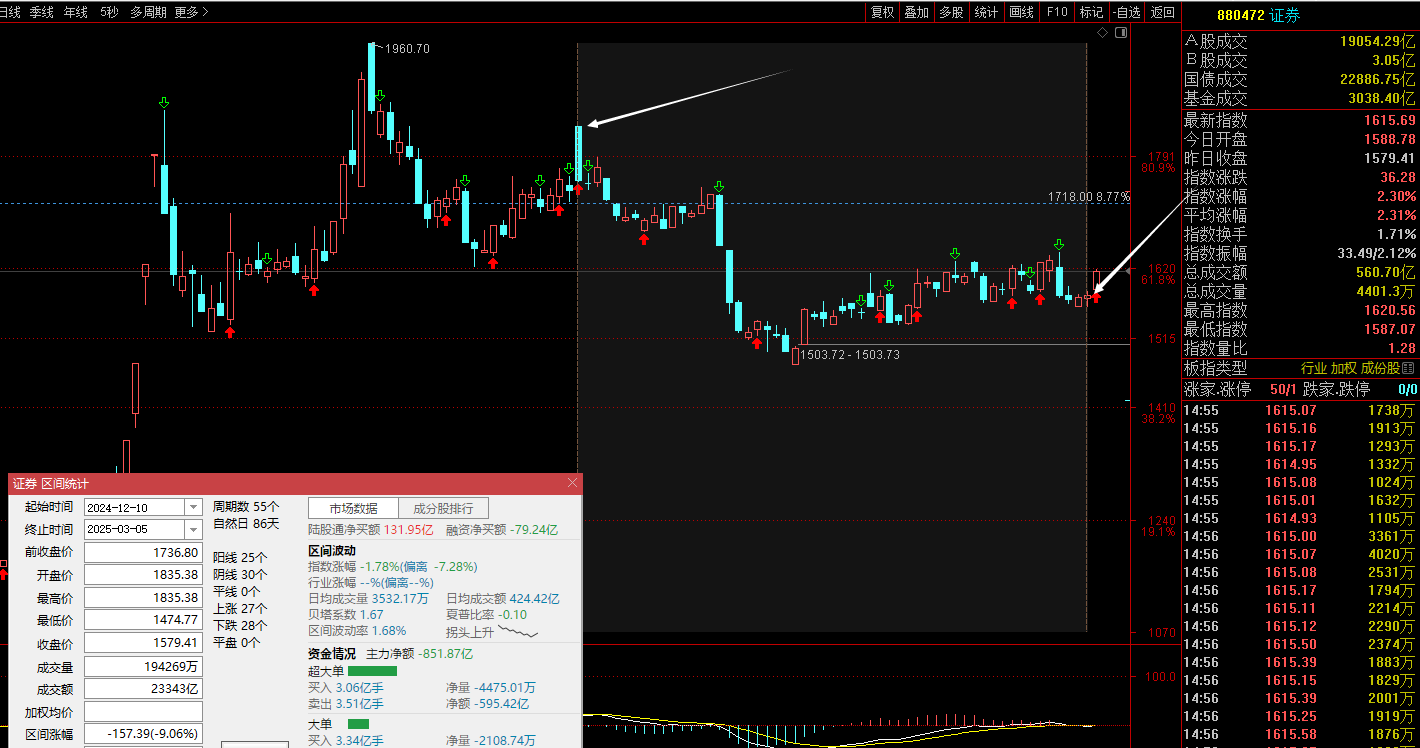
Task: Click the 1503.72 - 1503.73 low label
Action: (x=852, y=355)
